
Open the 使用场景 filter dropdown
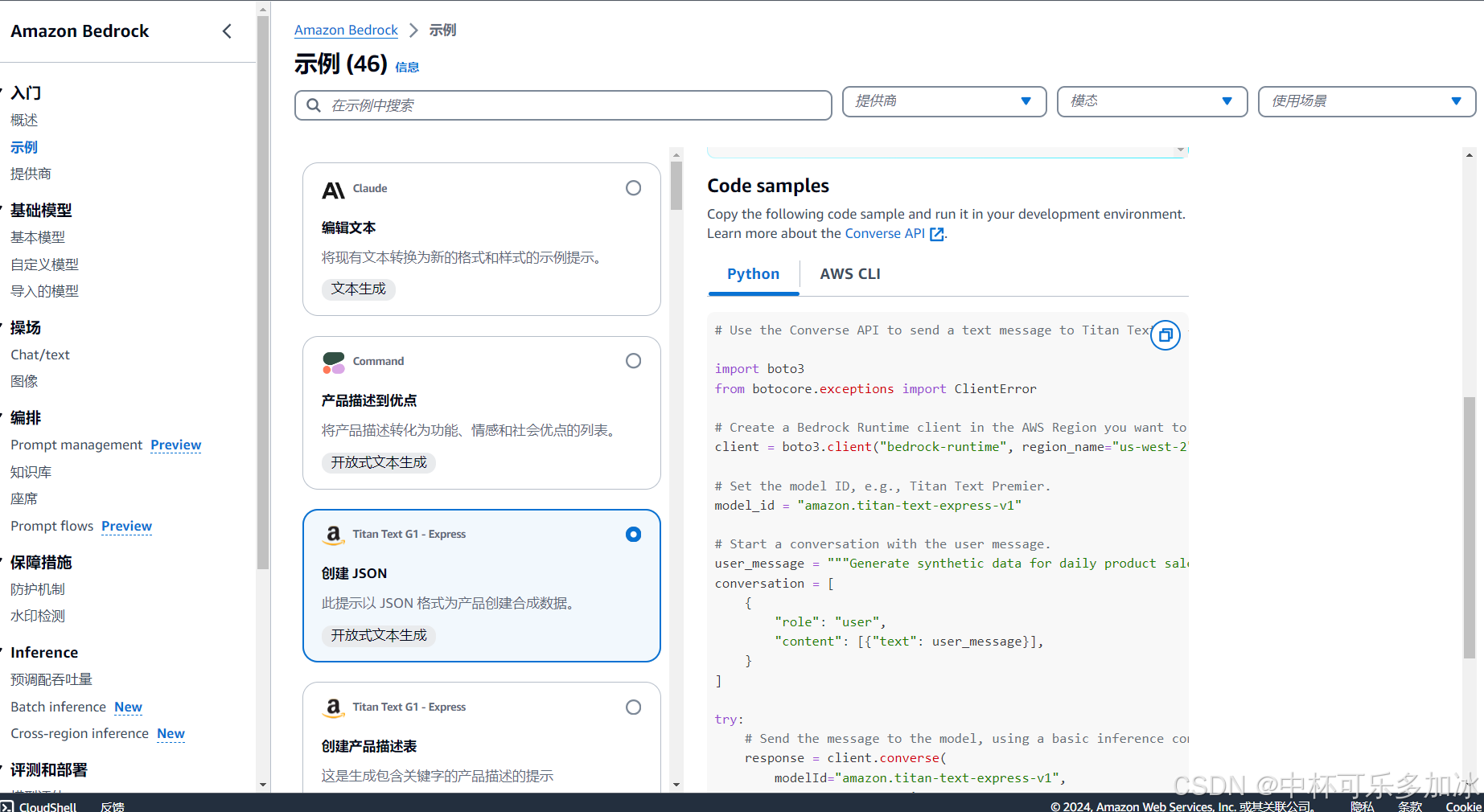tap(1367, 101)
